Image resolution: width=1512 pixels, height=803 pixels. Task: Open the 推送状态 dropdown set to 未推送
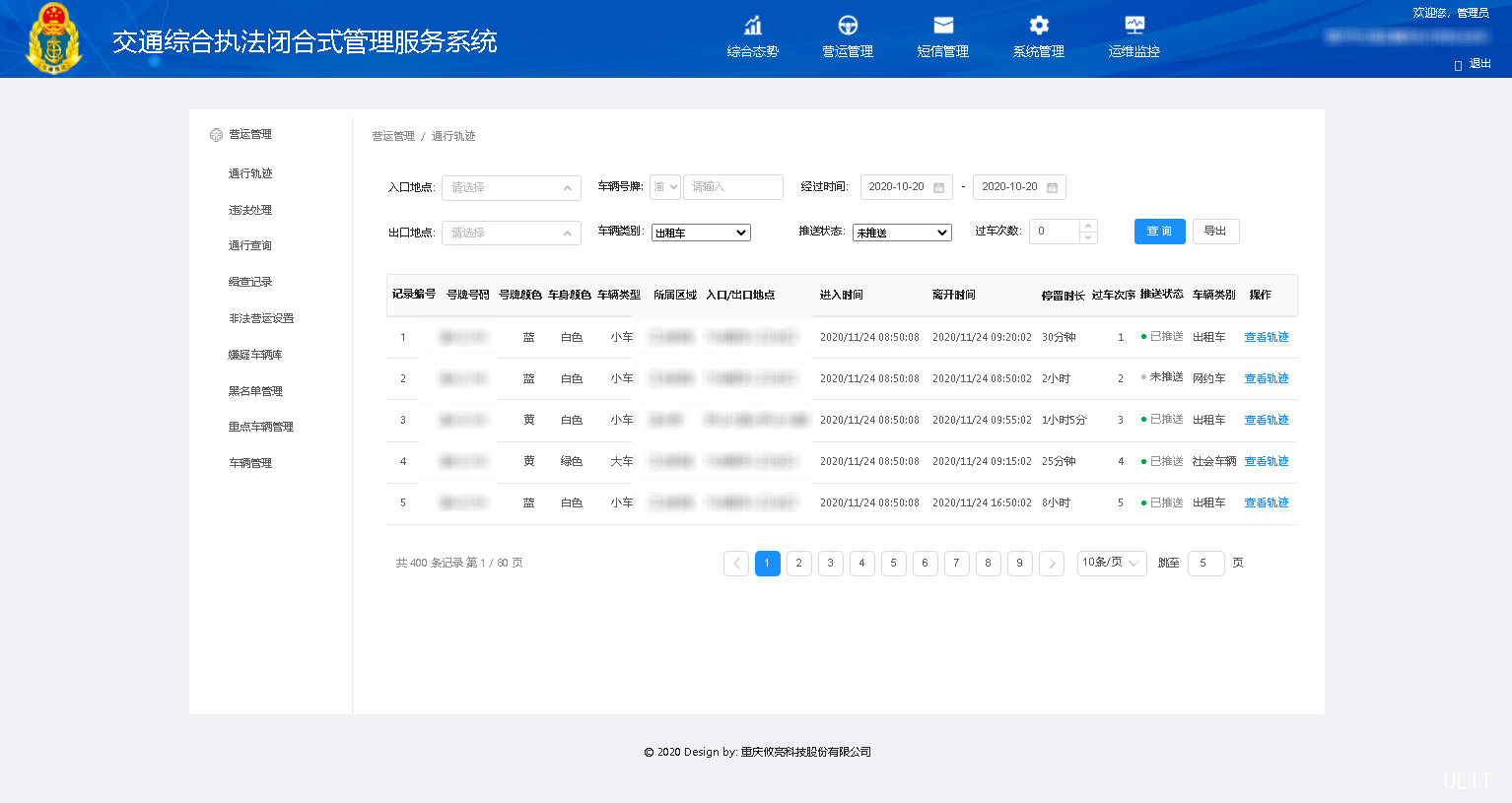point(901,233)
